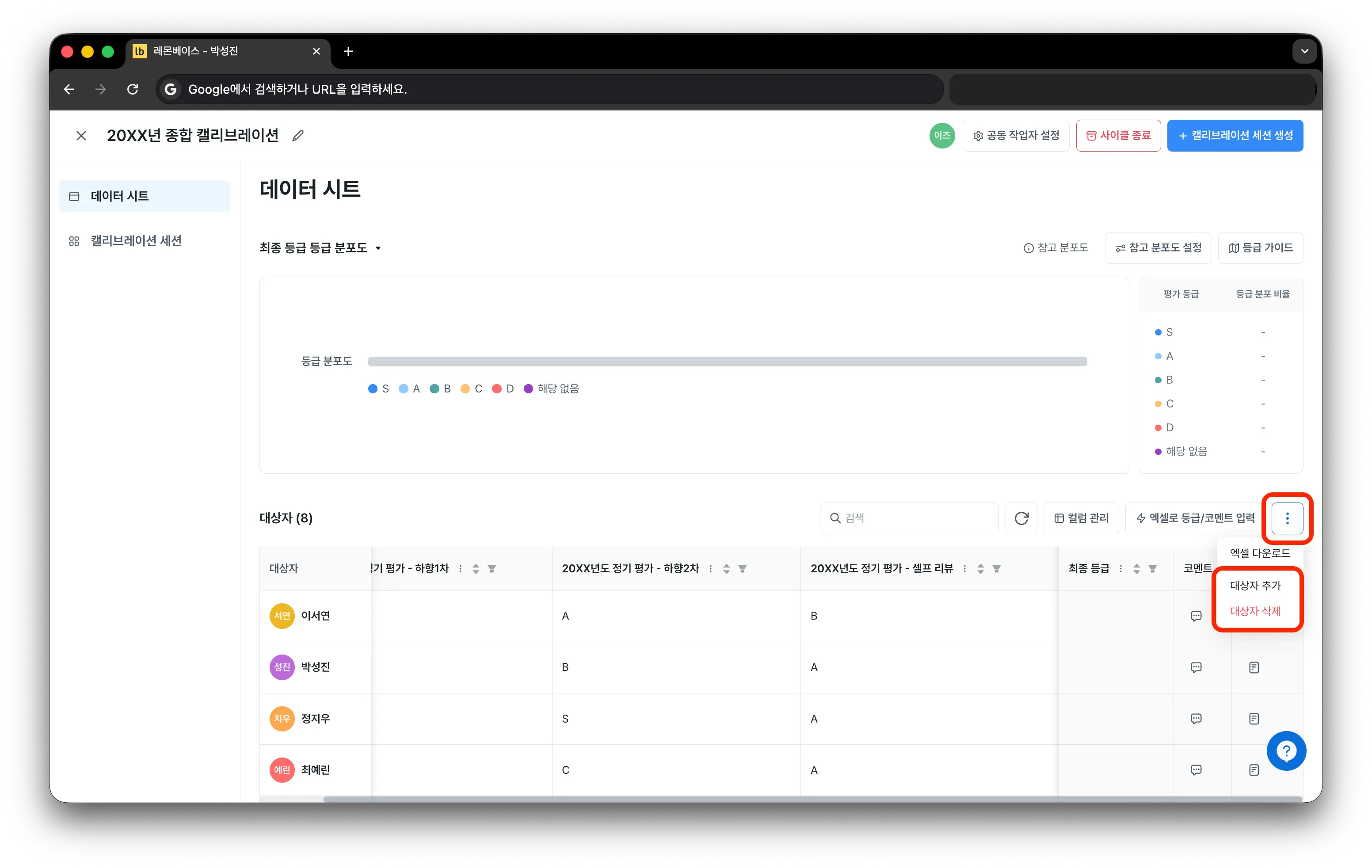1372x868 pixels.
Task: Sort the 셀프 리뷰 column
Action: click(980, 568)
